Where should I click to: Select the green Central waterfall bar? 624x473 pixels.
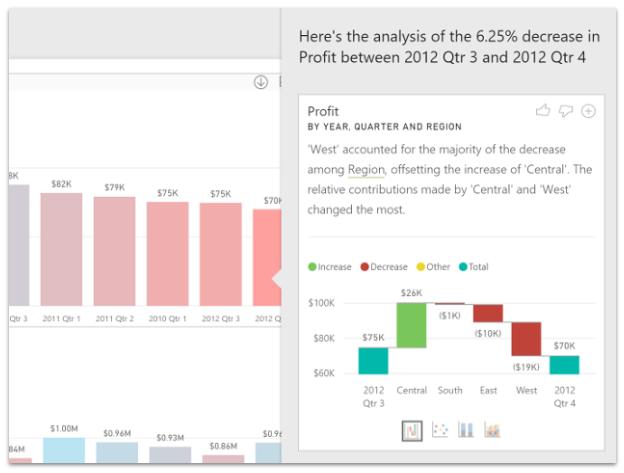pyautogui.click(x=411, y=325)
